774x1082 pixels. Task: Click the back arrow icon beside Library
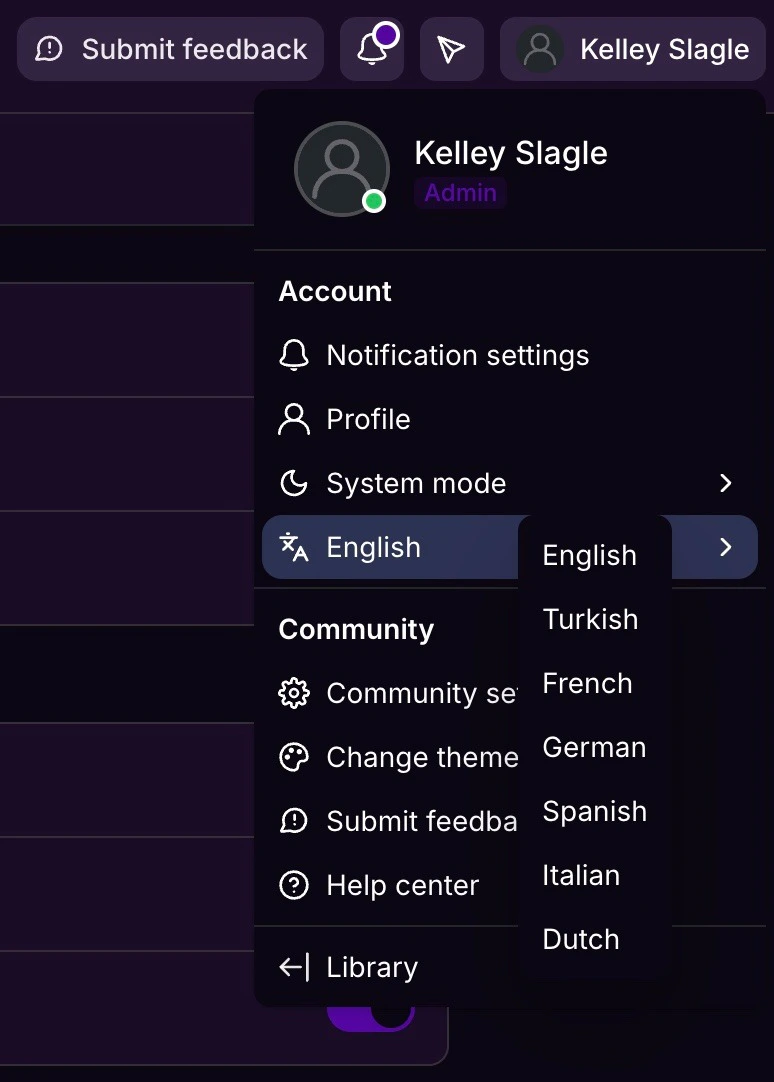(x=293, y=967)
